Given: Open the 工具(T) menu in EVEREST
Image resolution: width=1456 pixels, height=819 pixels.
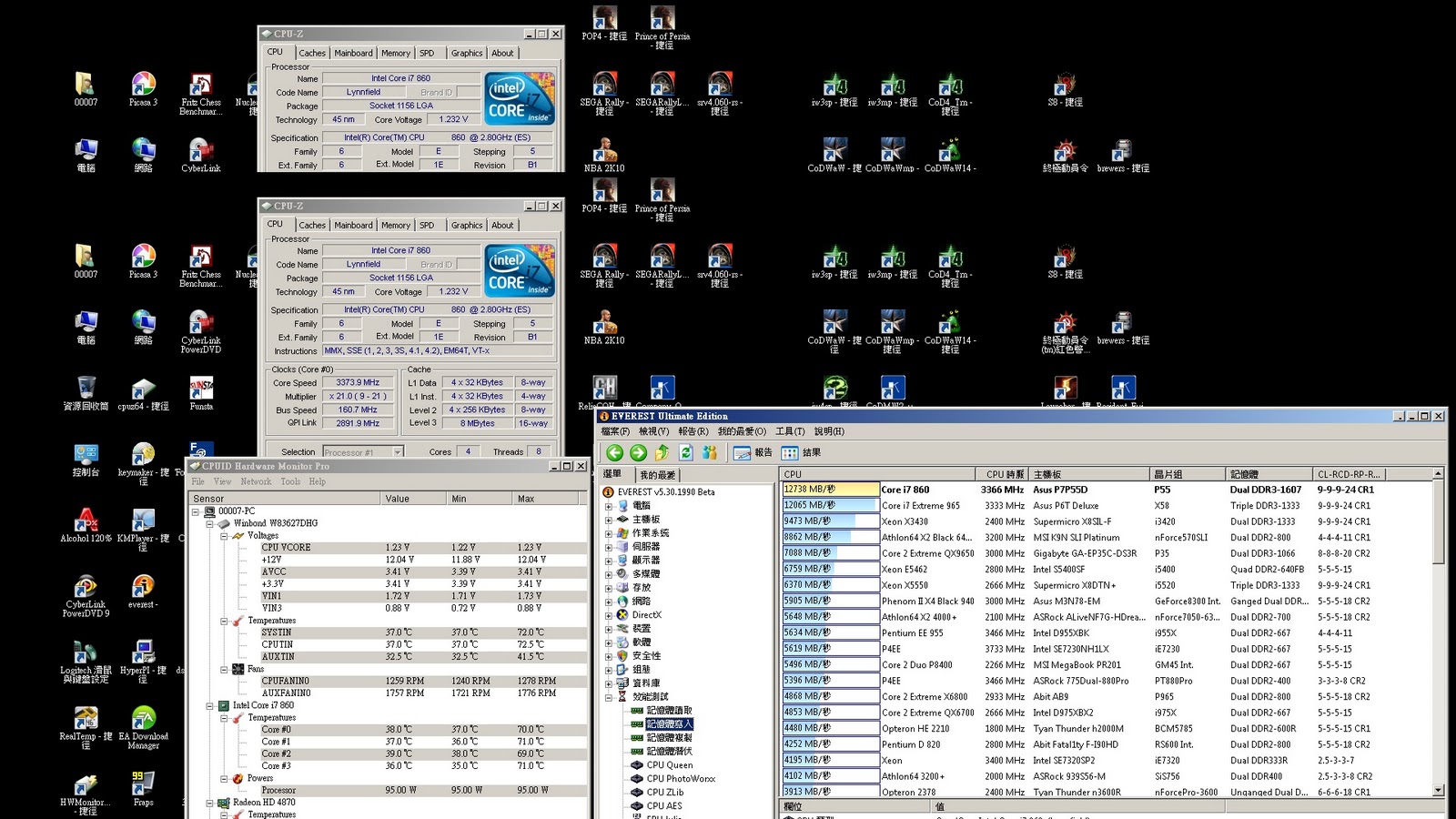Looking at the screenshot, I should click(789, 431).
